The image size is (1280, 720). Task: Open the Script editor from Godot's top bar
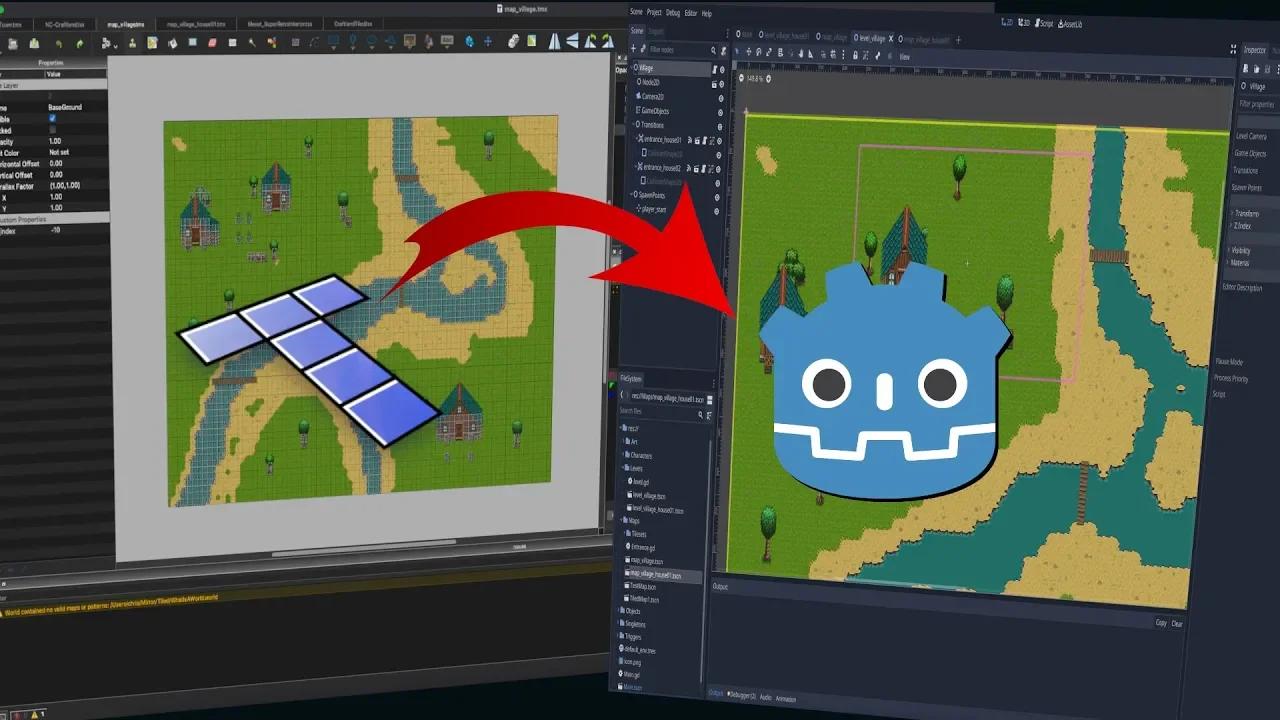pos(1043,22)
